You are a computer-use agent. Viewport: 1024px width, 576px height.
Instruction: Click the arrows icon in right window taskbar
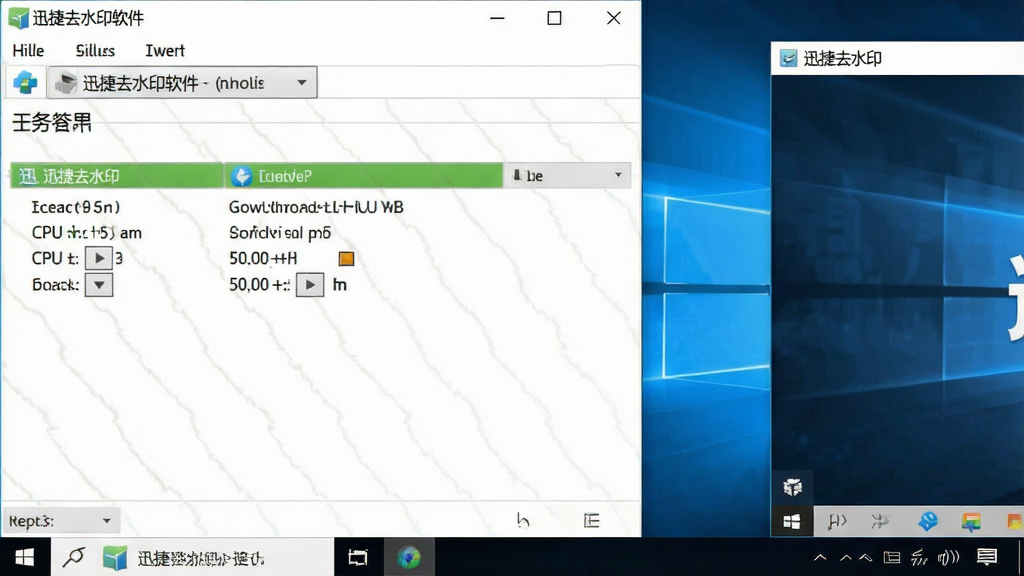click(880, 521)
